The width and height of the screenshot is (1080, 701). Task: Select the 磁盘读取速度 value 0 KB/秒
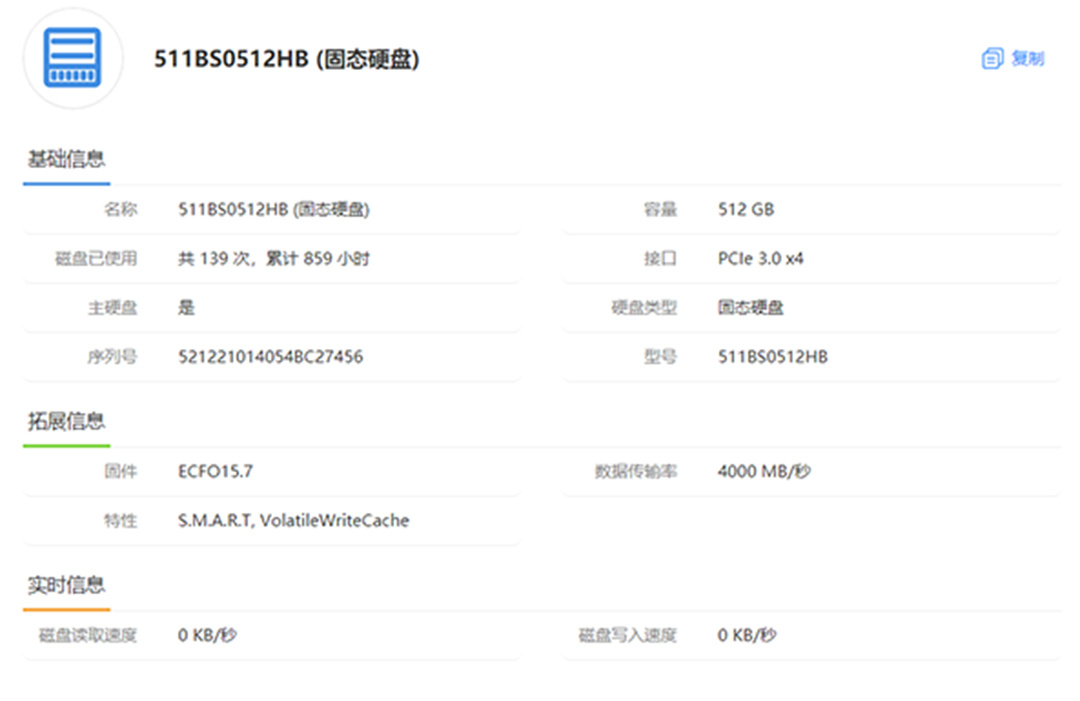pyautogui.click(x=207, y=635)
